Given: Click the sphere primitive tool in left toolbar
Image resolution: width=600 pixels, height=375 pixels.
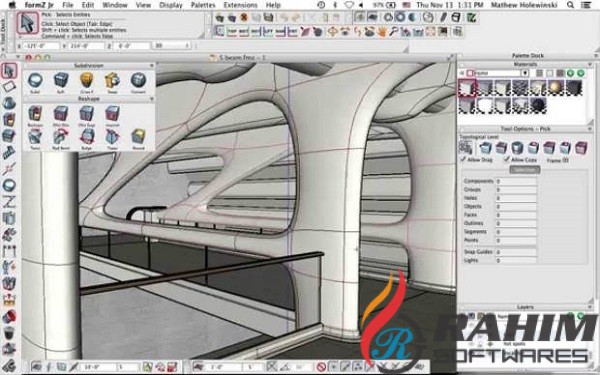Looking at the screenshot, I should pos(9,103).
